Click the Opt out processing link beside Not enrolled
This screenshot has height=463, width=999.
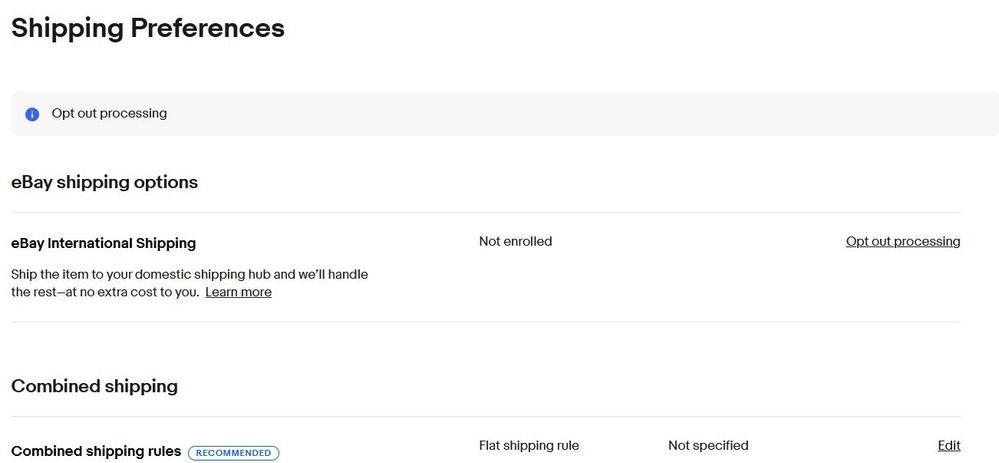coord(902,241)
